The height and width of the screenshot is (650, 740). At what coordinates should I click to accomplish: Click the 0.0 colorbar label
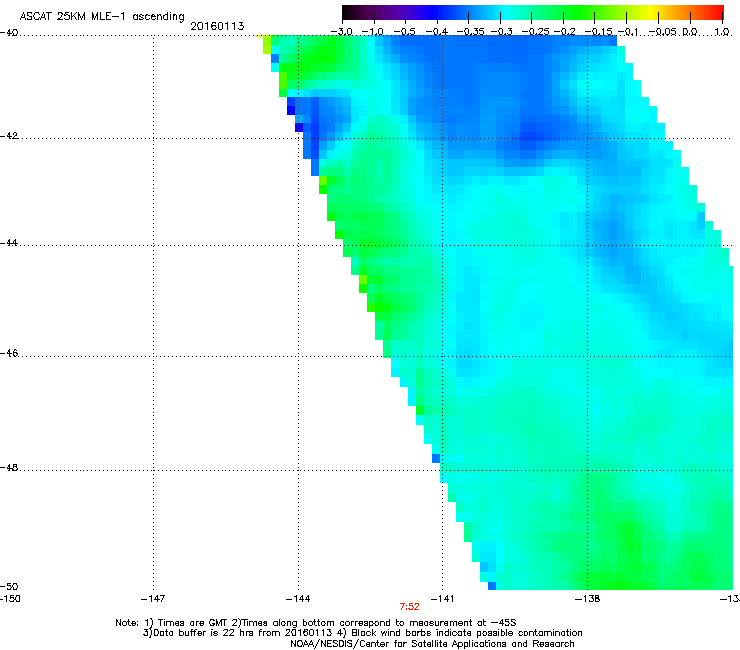click(690, 32)
